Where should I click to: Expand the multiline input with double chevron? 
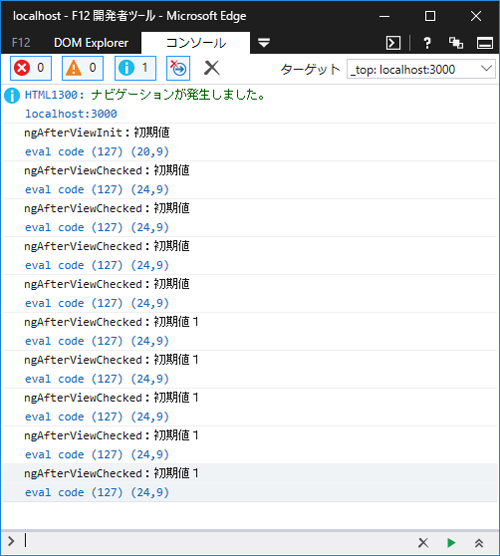tap(479, 543)
